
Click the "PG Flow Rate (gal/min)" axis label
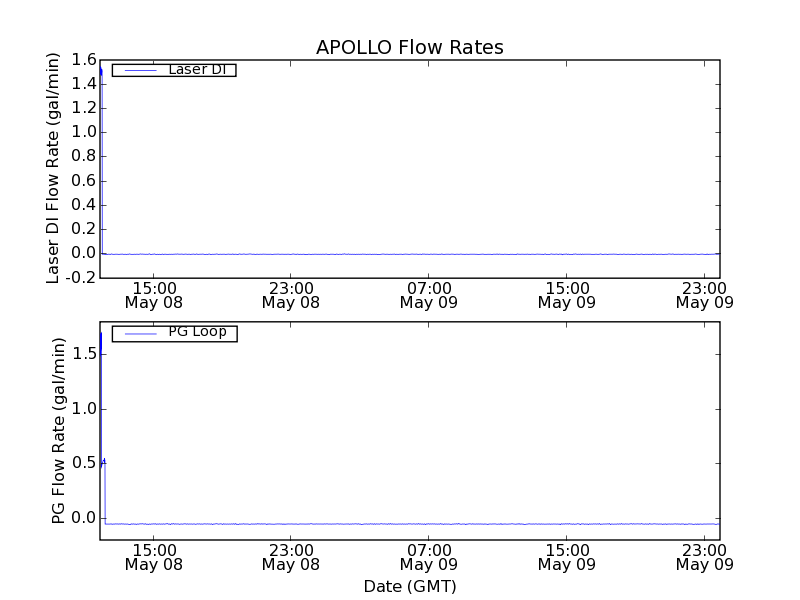(58, 431)
